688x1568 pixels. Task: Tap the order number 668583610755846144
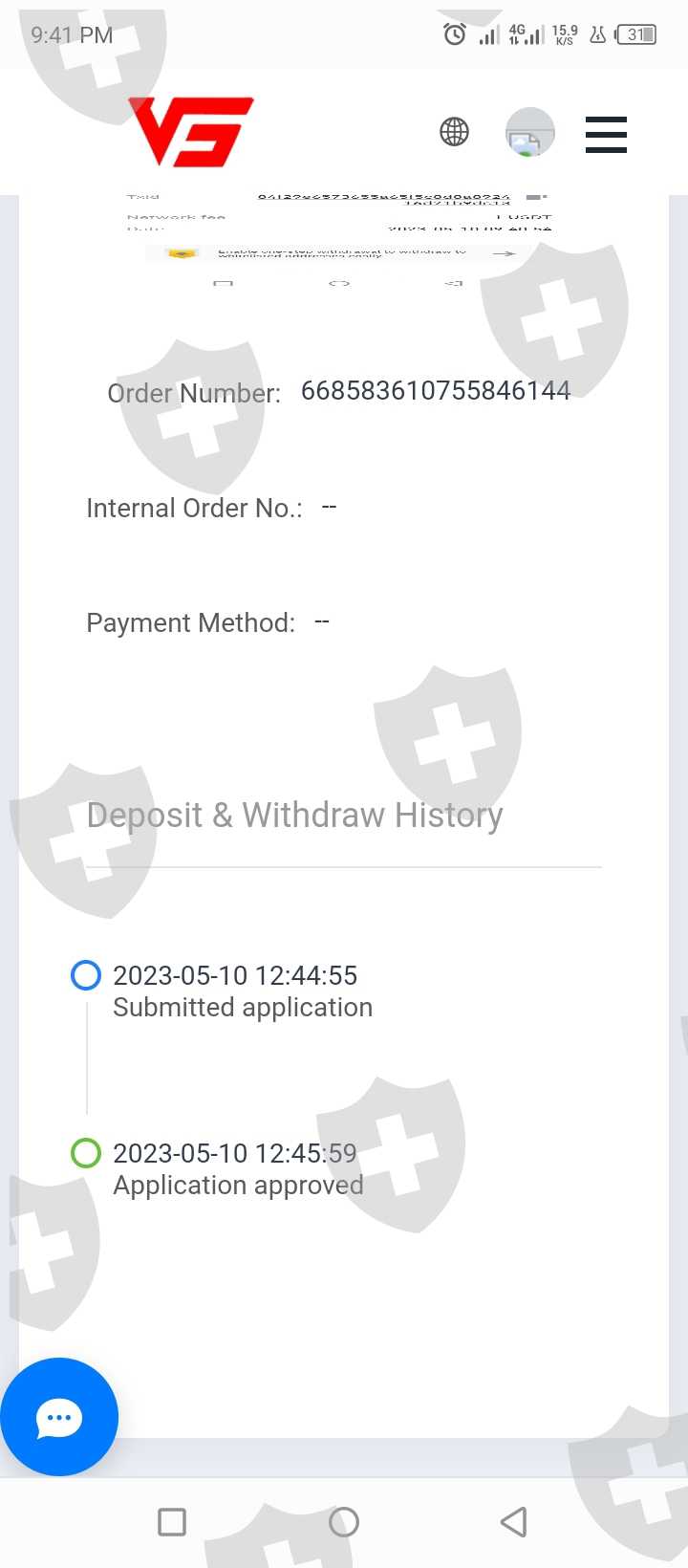[436, 391]
